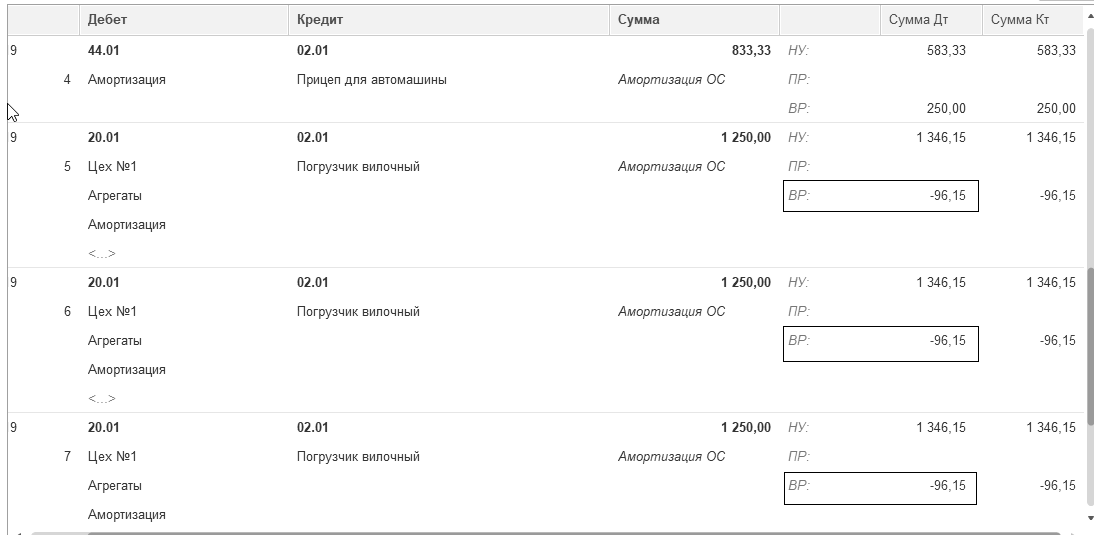Click Агрегаты in row 6
Image resolution: width=1094 pixels, height=535 pixels.
[x=114, y=341]
